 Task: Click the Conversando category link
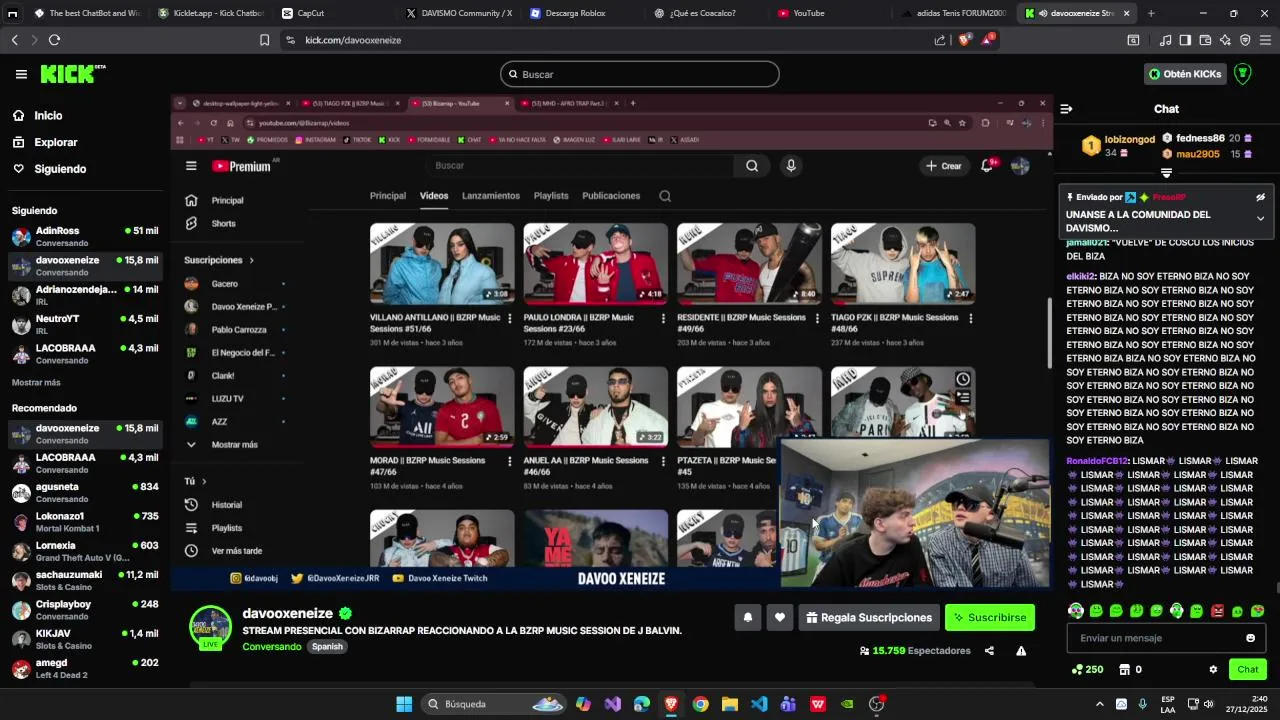272,647
